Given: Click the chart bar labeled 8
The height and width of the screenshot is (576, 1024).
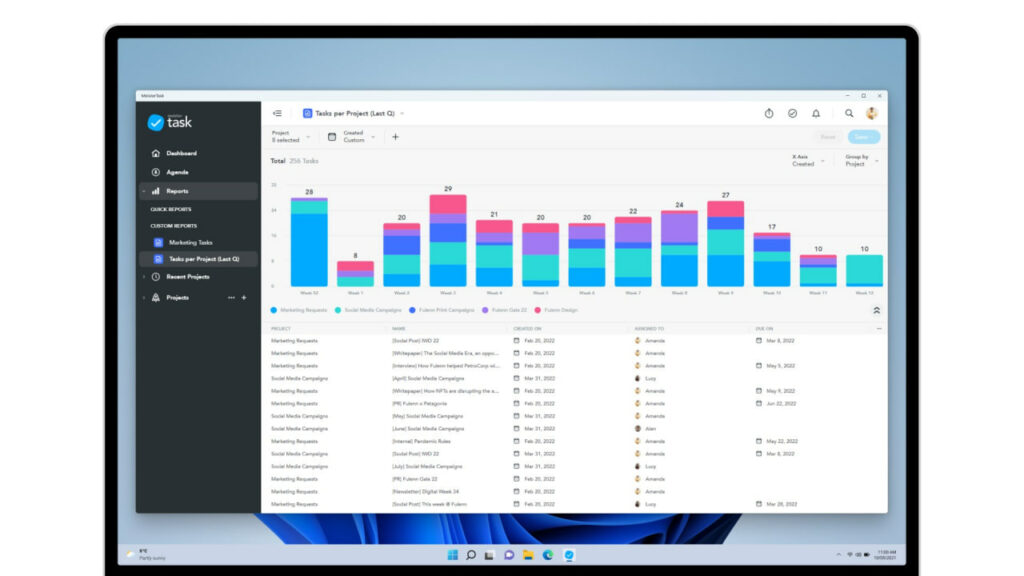Looking at the screenshot, I should click(x=355, y=274).
